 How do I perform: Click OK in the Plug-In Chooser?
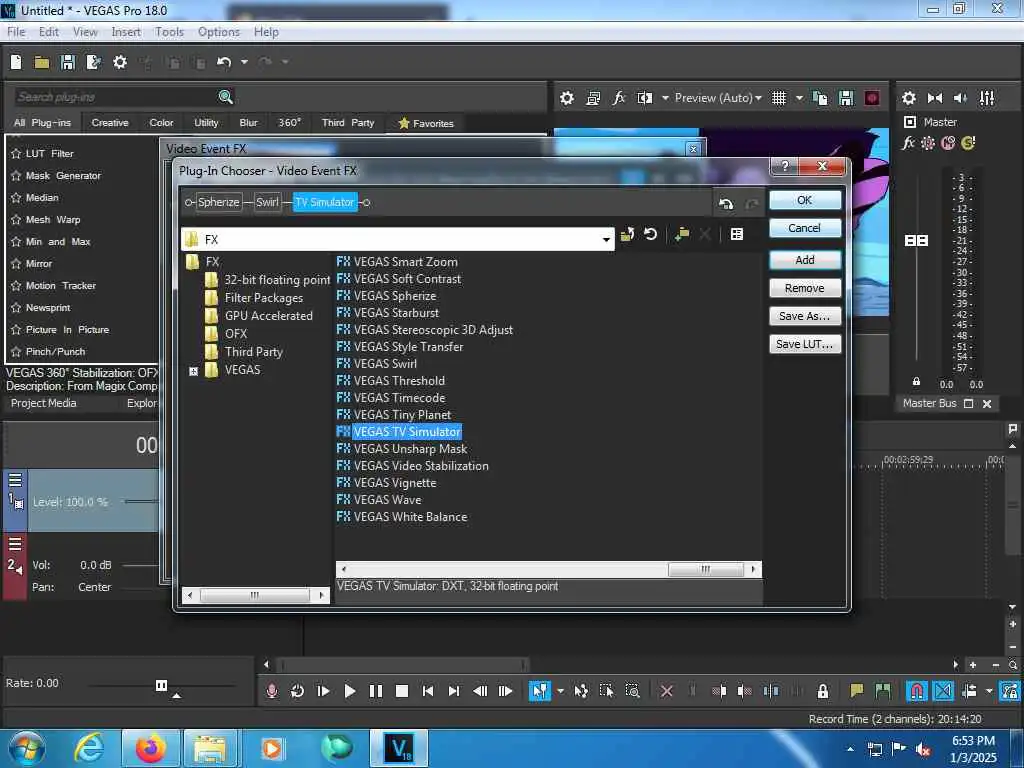(x=805, y=200)
